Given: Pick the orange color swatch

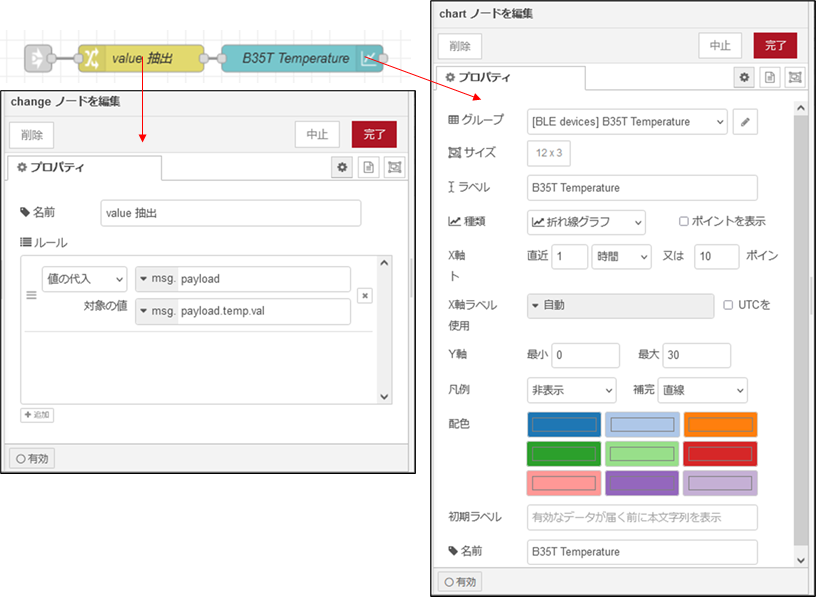Looking at the screenshot, I should tap(720, 425).
